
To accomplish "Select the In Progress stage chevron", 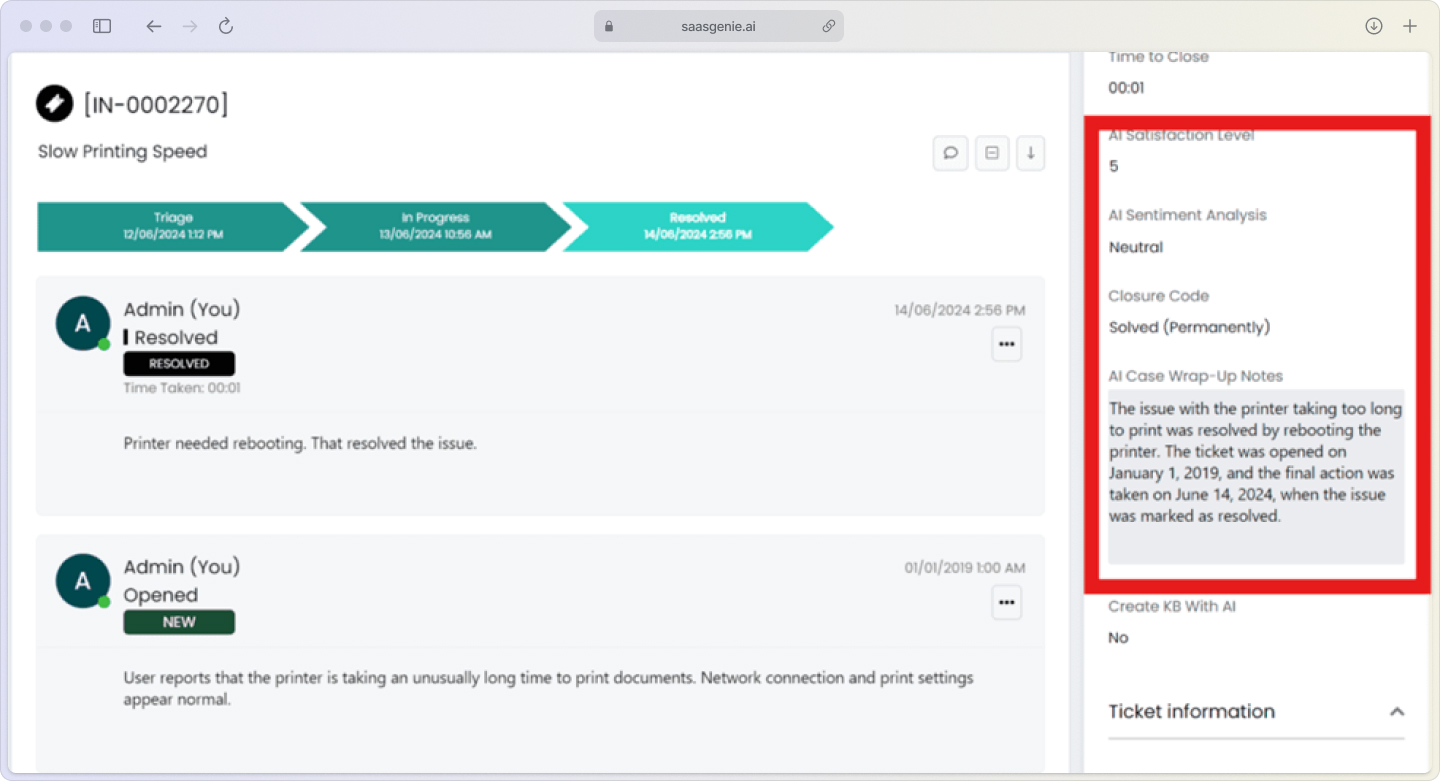I will pos(435,227).
